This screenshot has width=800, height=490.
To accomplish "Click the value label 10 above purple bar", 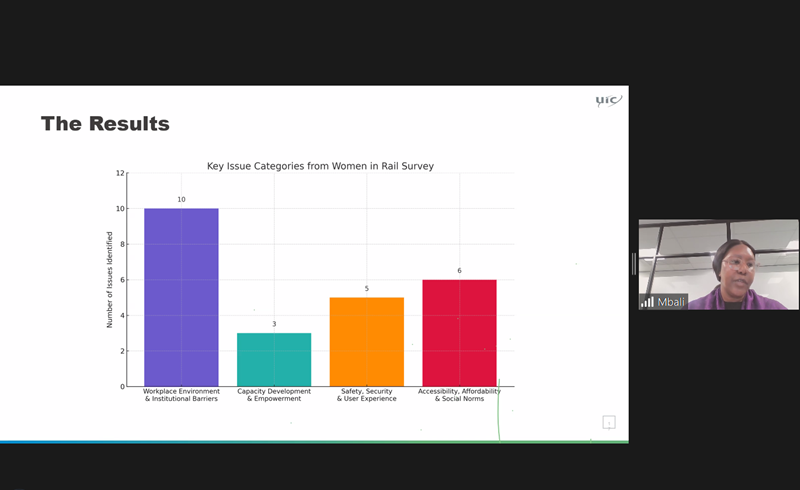I will [x=181, y=200].
